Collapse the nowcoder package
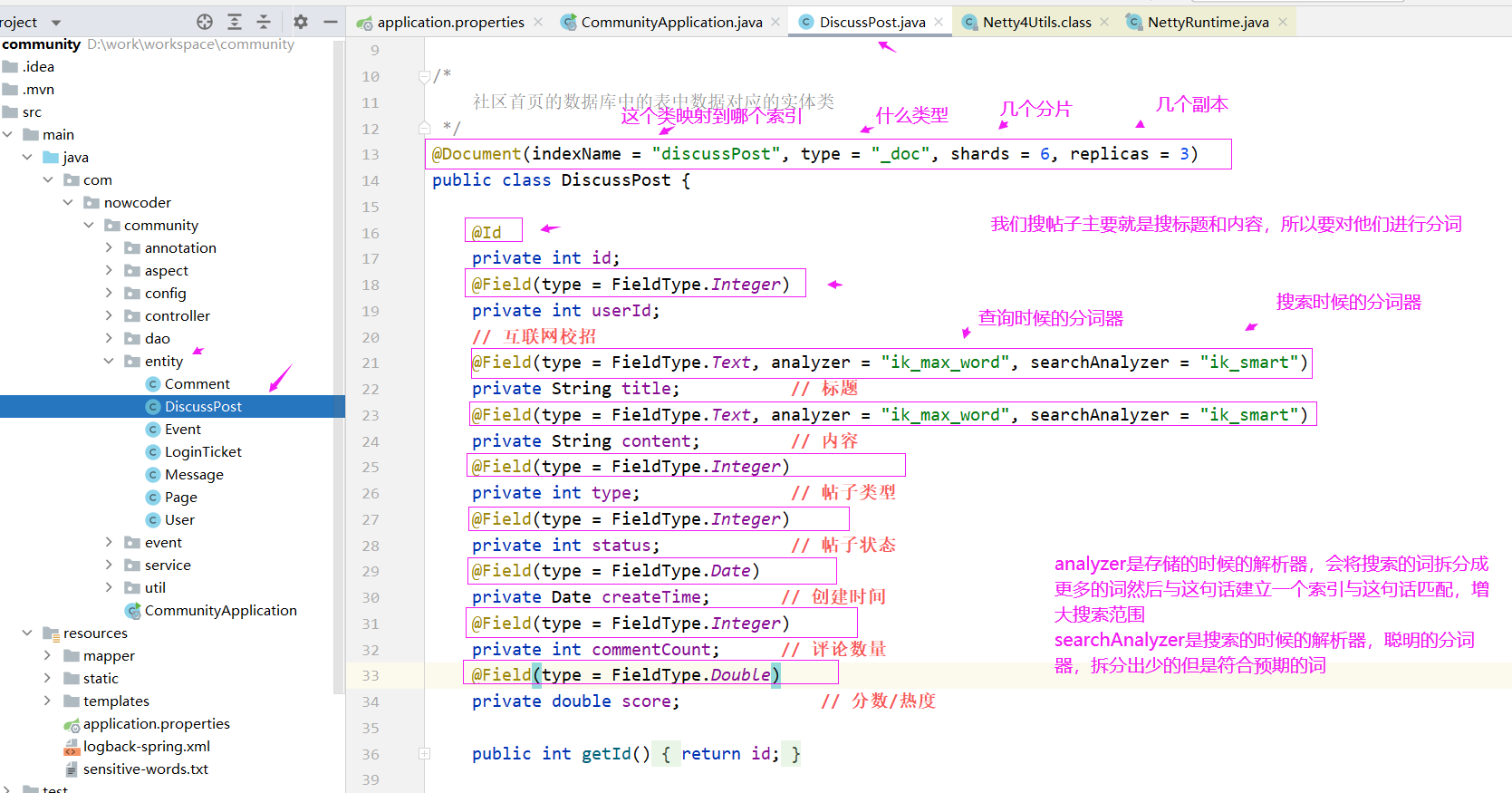The image size is (1512, 793). [x=68, y=202]
